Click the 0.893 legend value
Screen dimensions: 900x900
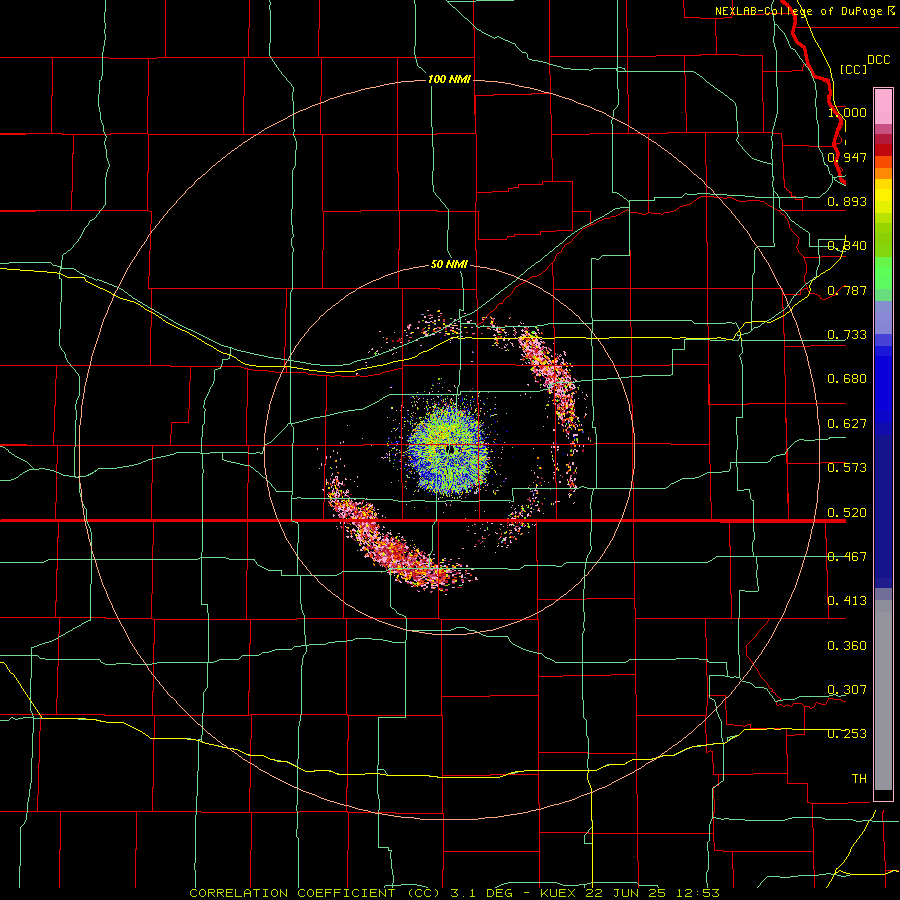pyautogui.click(x=847, y=201)
